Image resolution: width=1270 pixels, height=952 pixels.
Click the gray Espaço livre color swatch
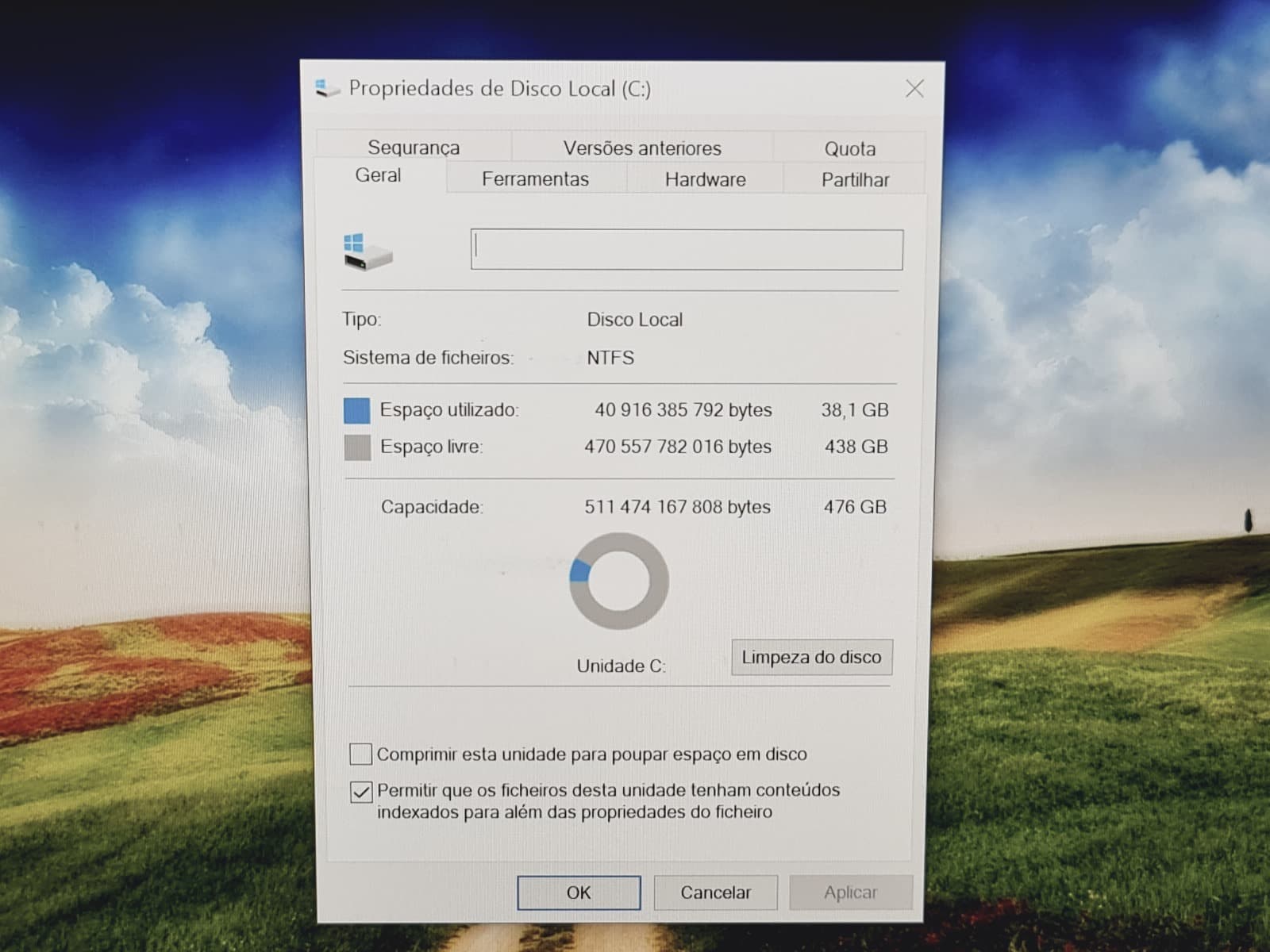pyautogui.click(x=357, y=447)
